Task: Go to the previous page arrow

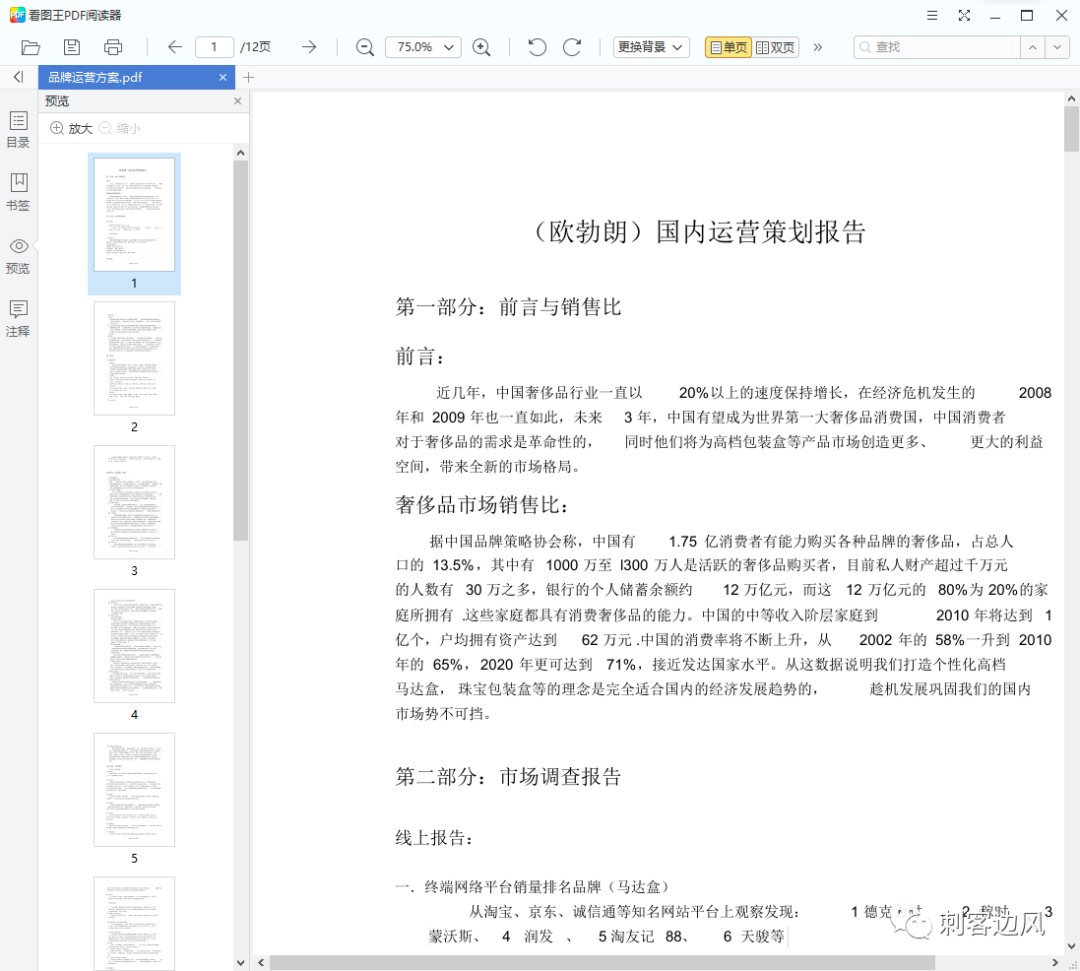Action: [175, 47]
